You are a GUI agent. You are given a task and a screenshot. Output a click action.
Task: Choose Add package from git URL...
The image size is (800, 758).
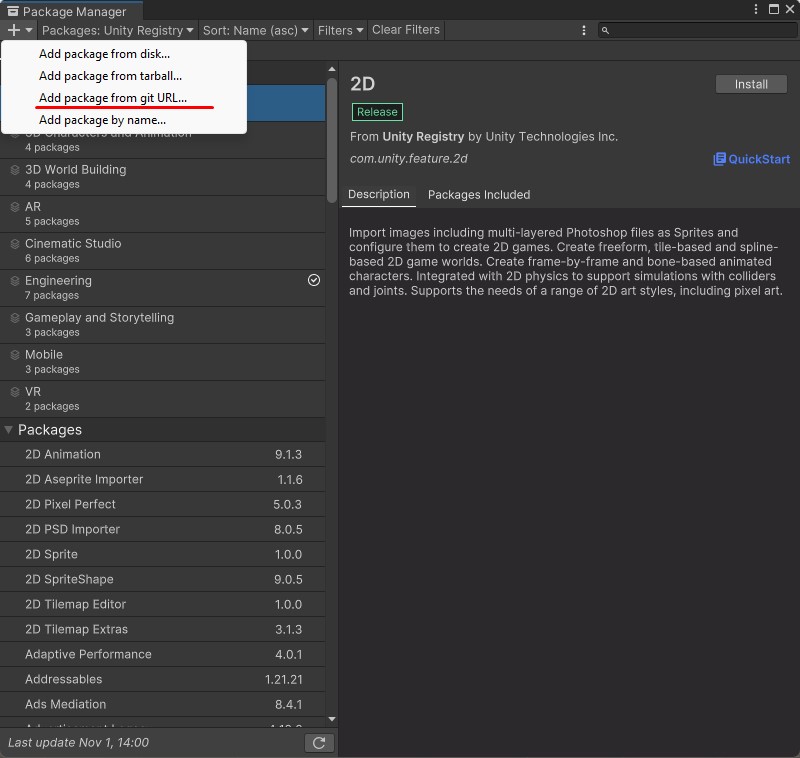pyautogui.click(x=124, y=97)
